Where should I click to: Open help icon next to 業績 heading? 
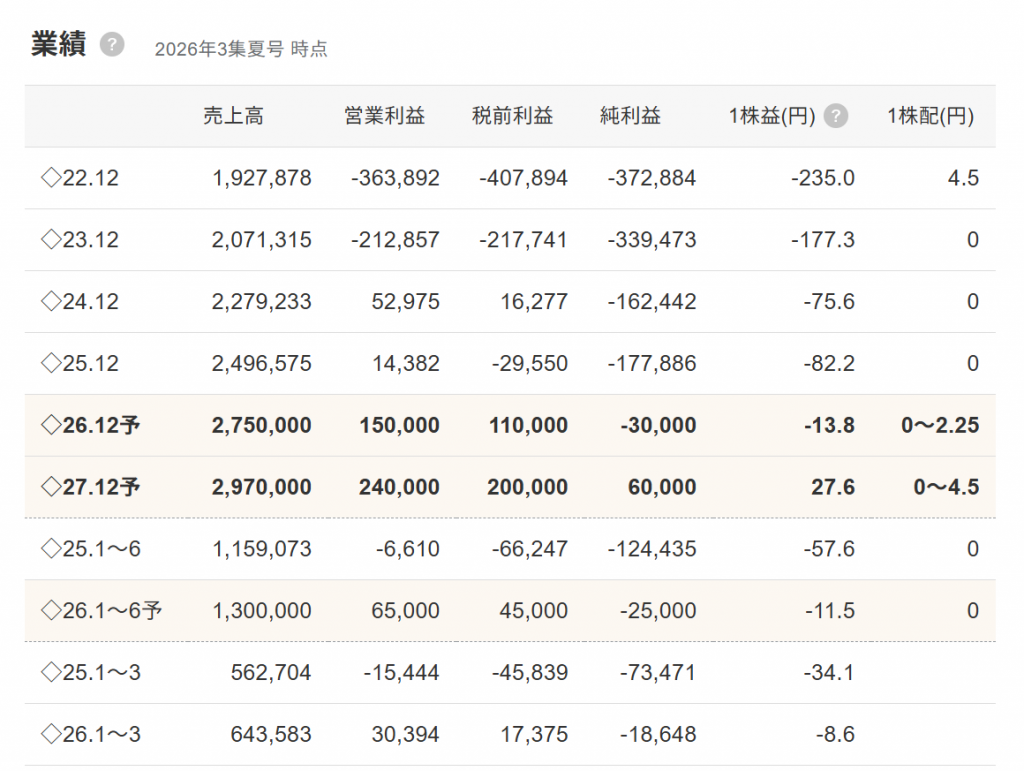coord(112,44)
